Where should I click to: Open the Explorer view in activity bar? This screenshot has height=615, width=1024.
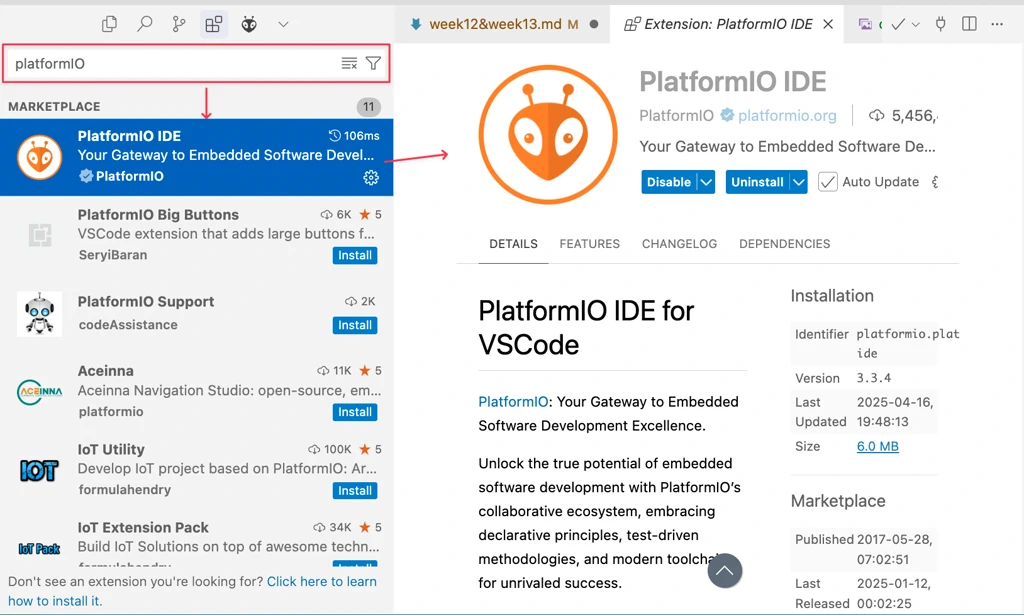(109, 25)
